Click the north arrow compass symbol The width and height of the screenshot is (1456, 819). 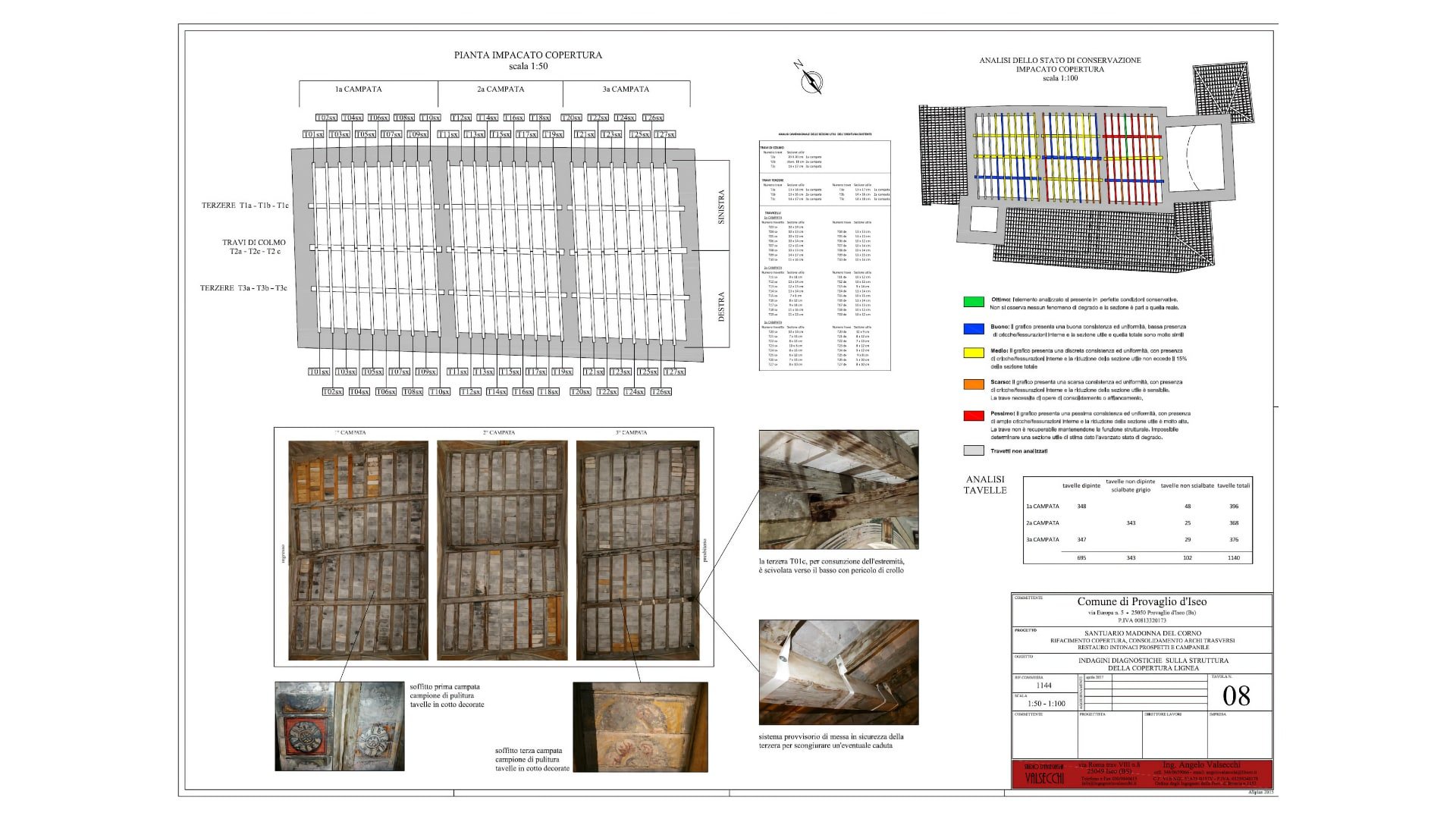(x=810, y=77)
